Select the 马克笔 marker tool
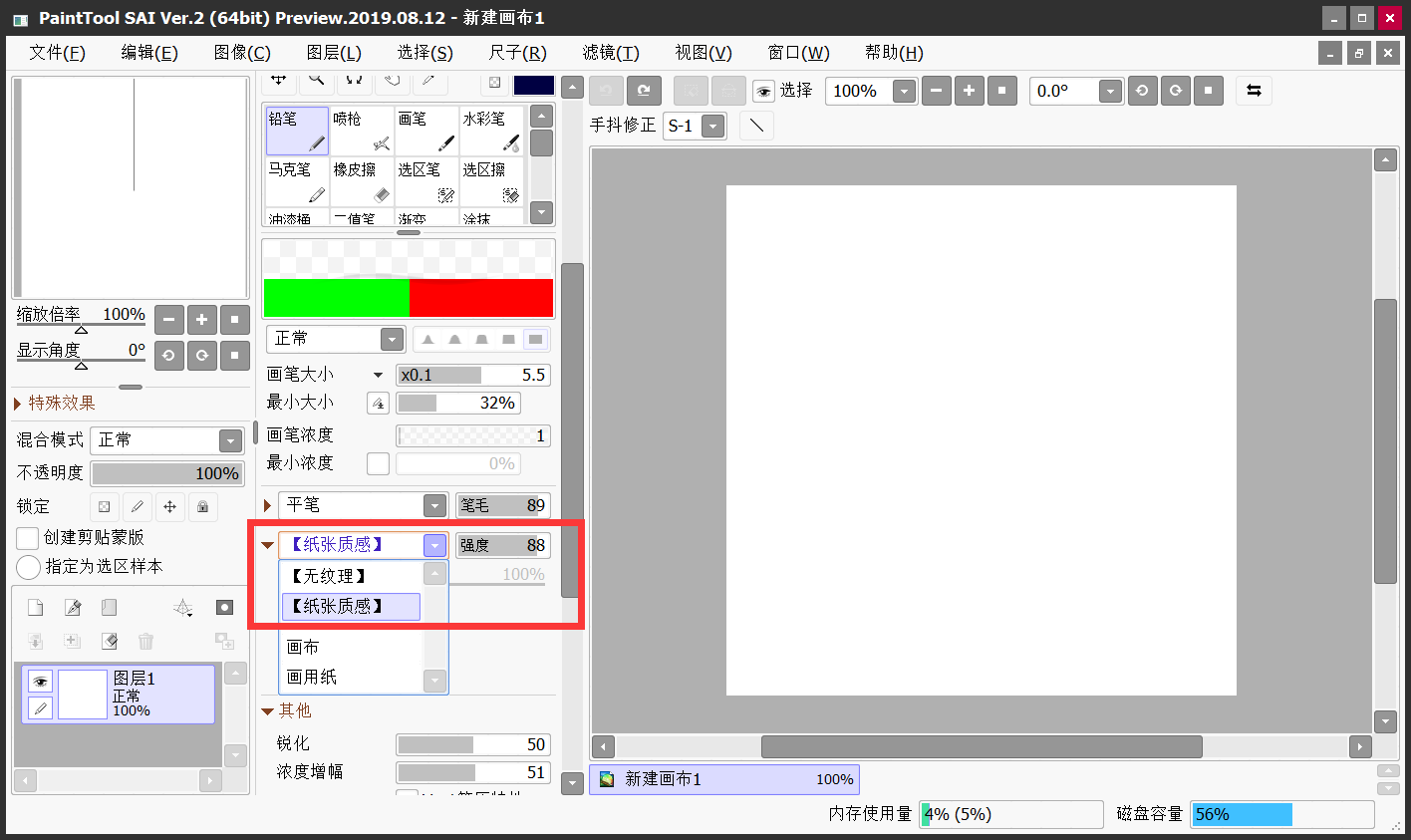Screen dimensions: 1411x840 297,182
